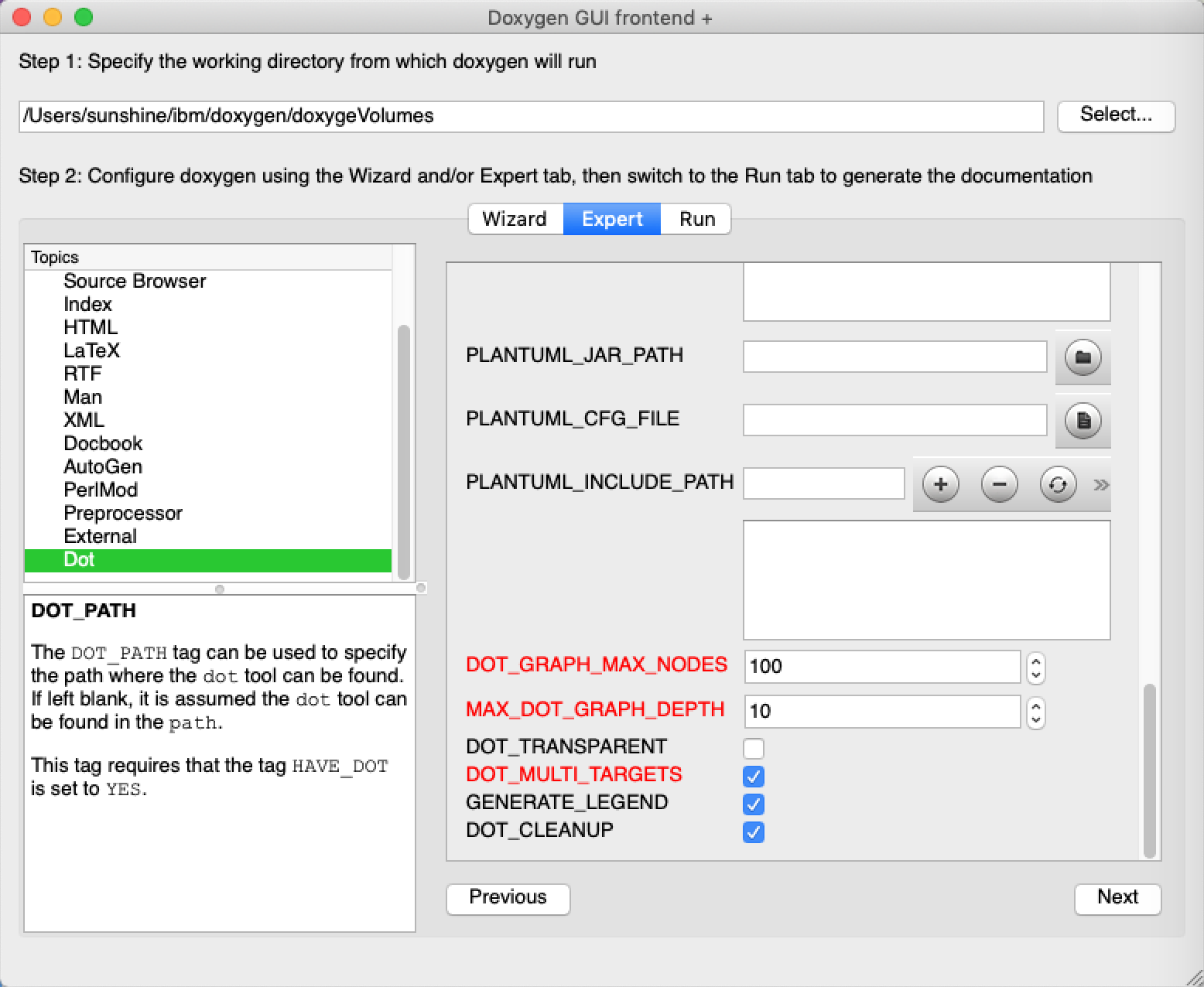
Task: Uncheck DOT_MULTI_TARGETS option
Action: coord(754,776)
